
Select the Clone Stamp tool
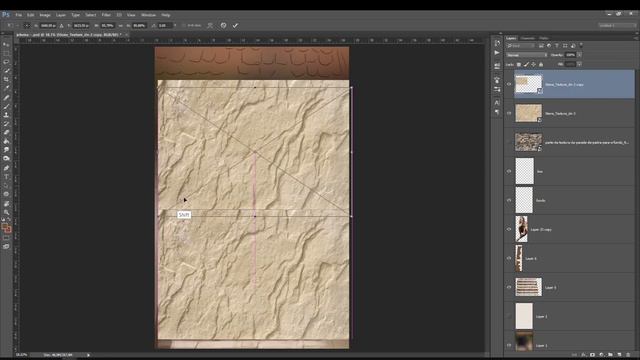(6, 115)
